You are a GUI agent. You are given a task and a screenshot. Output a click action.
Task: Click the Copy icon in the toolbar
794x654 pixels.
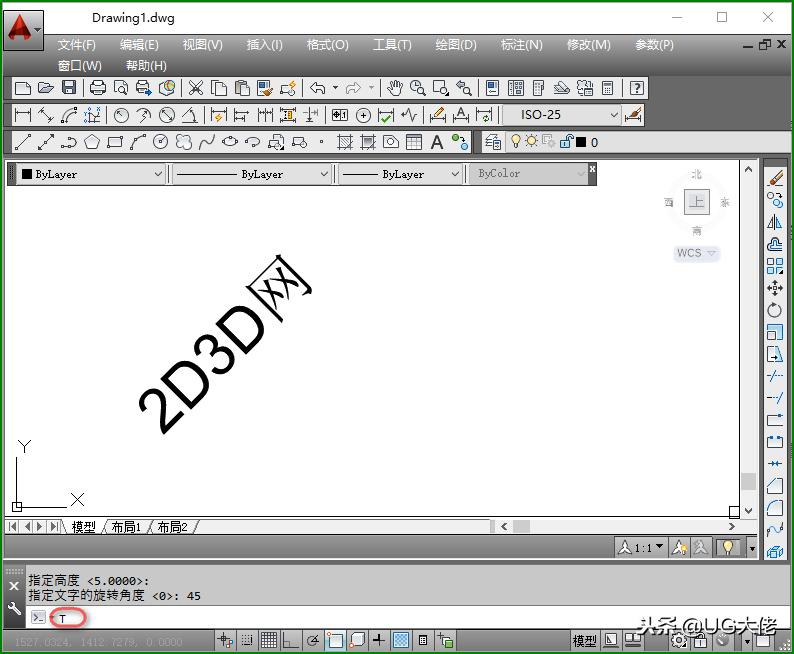pos(219,88)
